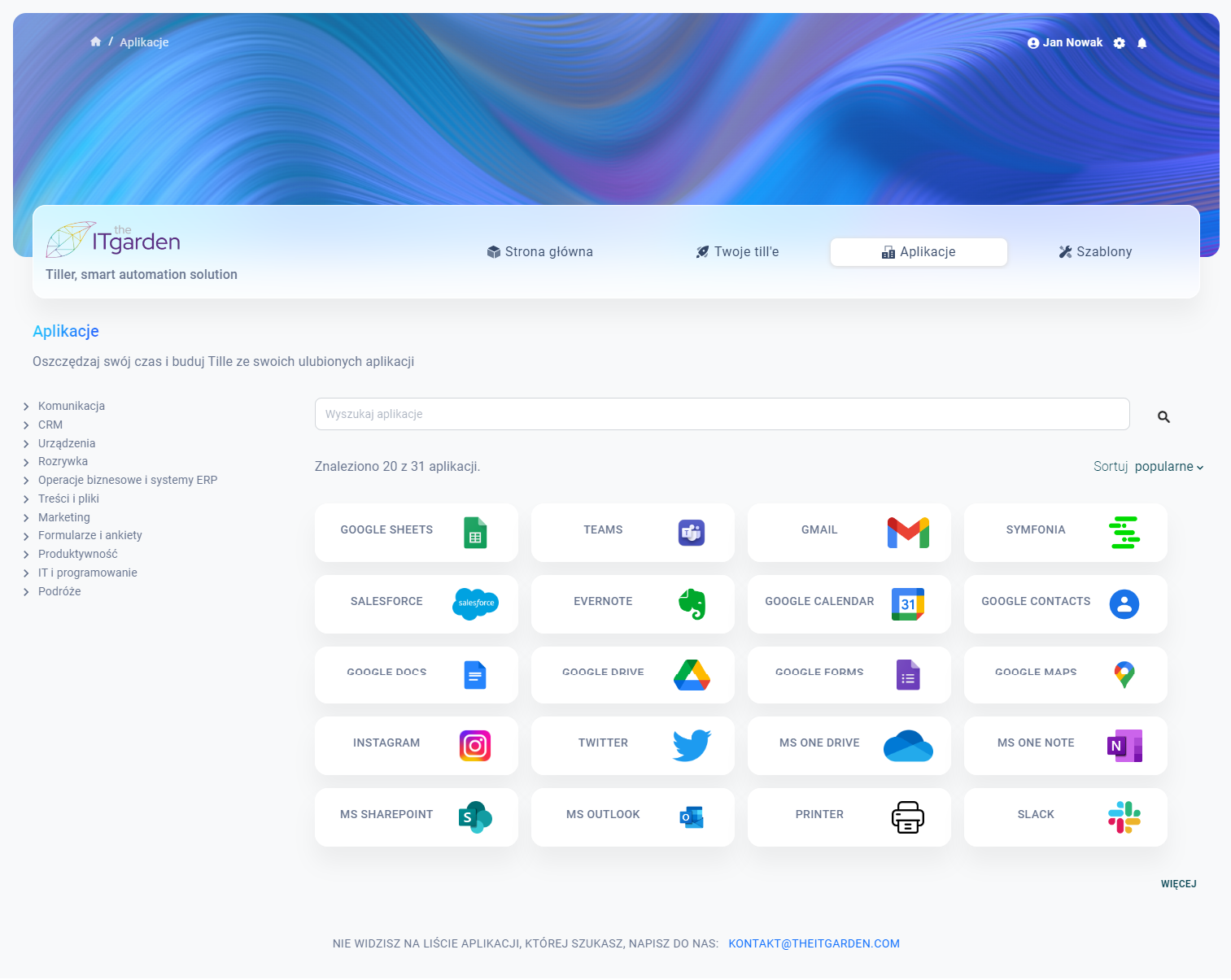Click the WIĘCEJ button to load more
The height and width of the screenshot is (980, 1231).
tap(1178, 884)
